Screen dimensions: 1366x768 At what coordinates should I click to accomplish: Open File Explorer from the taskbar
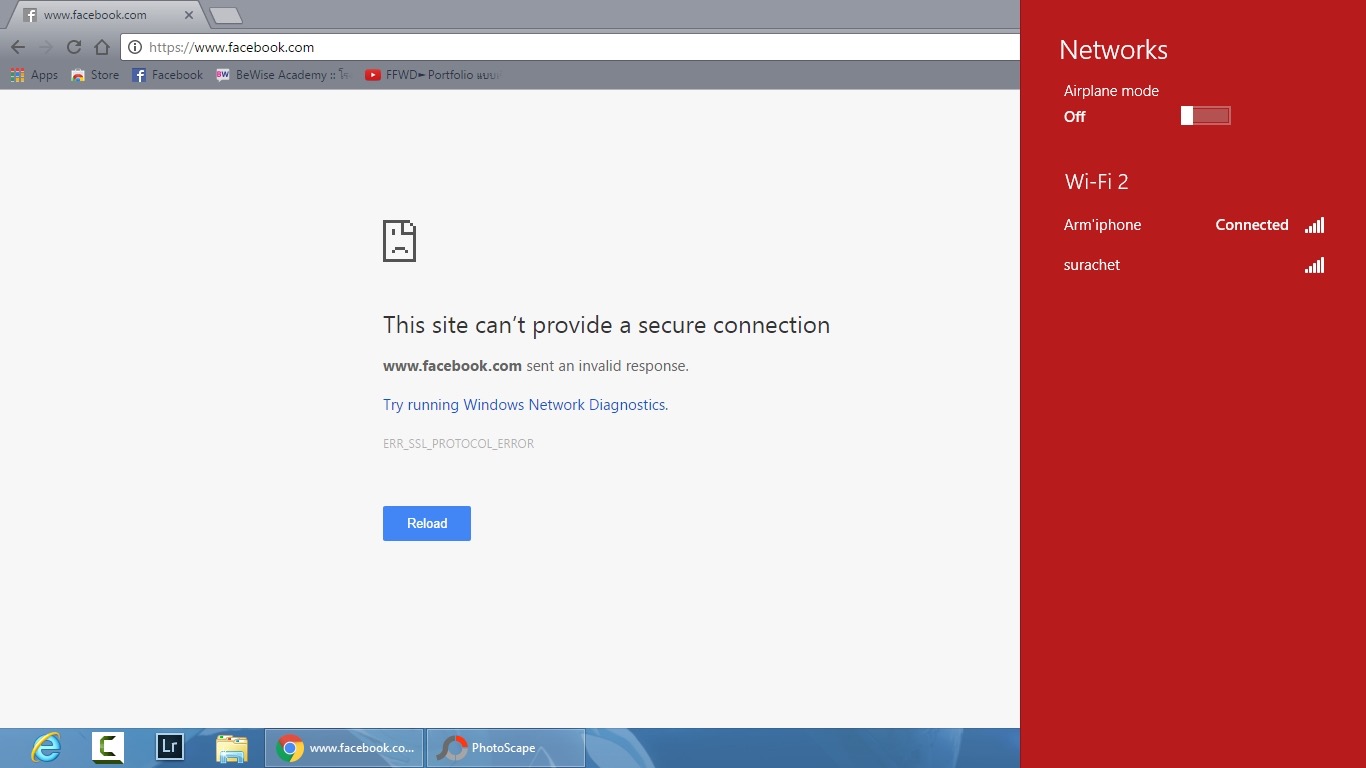coord(232,748)
